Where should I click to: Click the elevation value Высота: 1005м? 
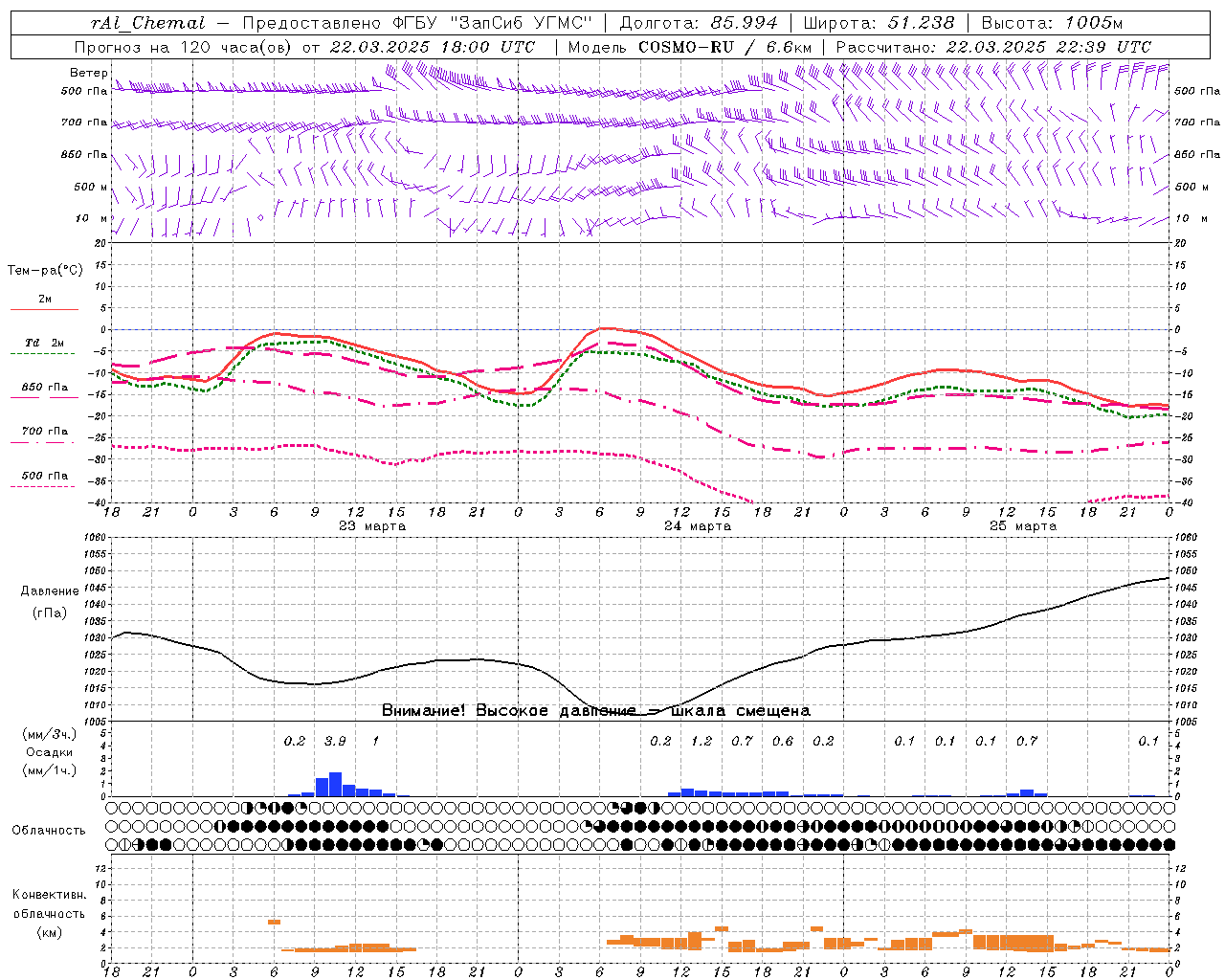tap(1052, 23)
